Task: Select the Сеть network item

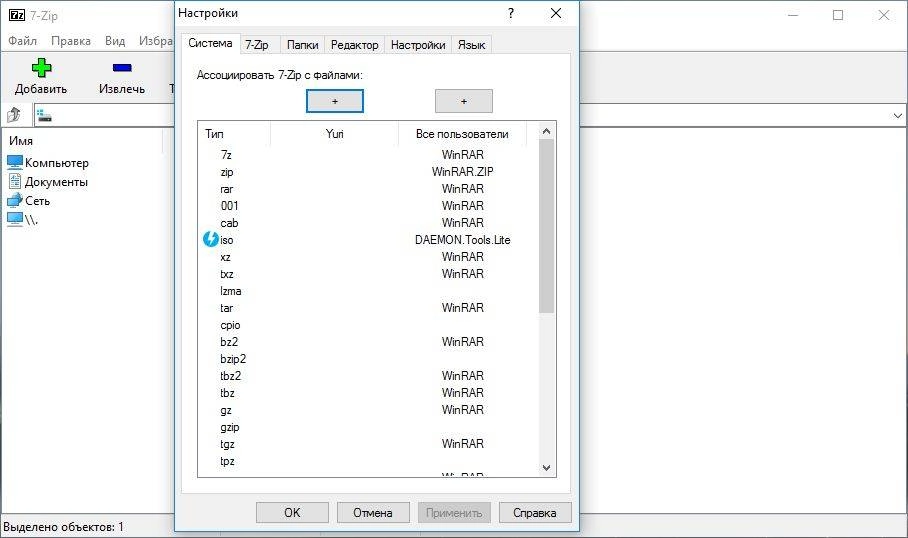Action: point(29,201)
